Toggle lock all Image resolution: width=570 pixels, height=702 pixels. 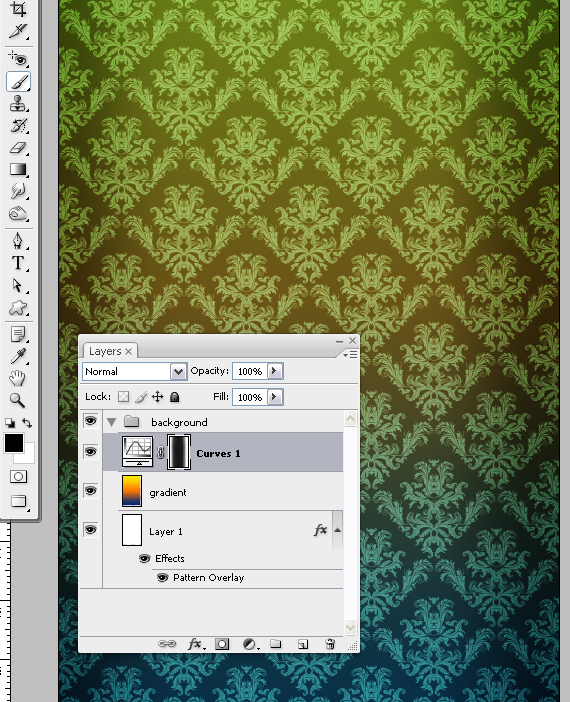[x=175, y=397]
